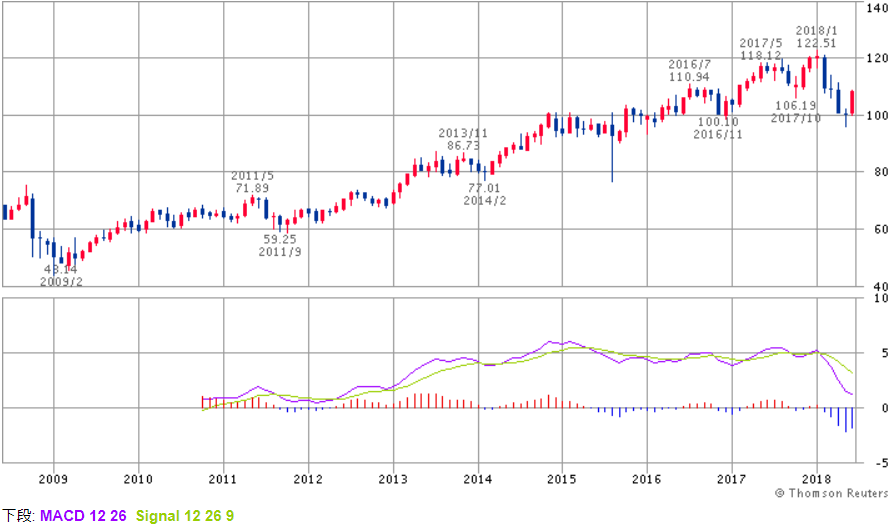This screenshot has height=527, width=891.
Task: Click the 2014 year axis label
Action: (477, 479)
